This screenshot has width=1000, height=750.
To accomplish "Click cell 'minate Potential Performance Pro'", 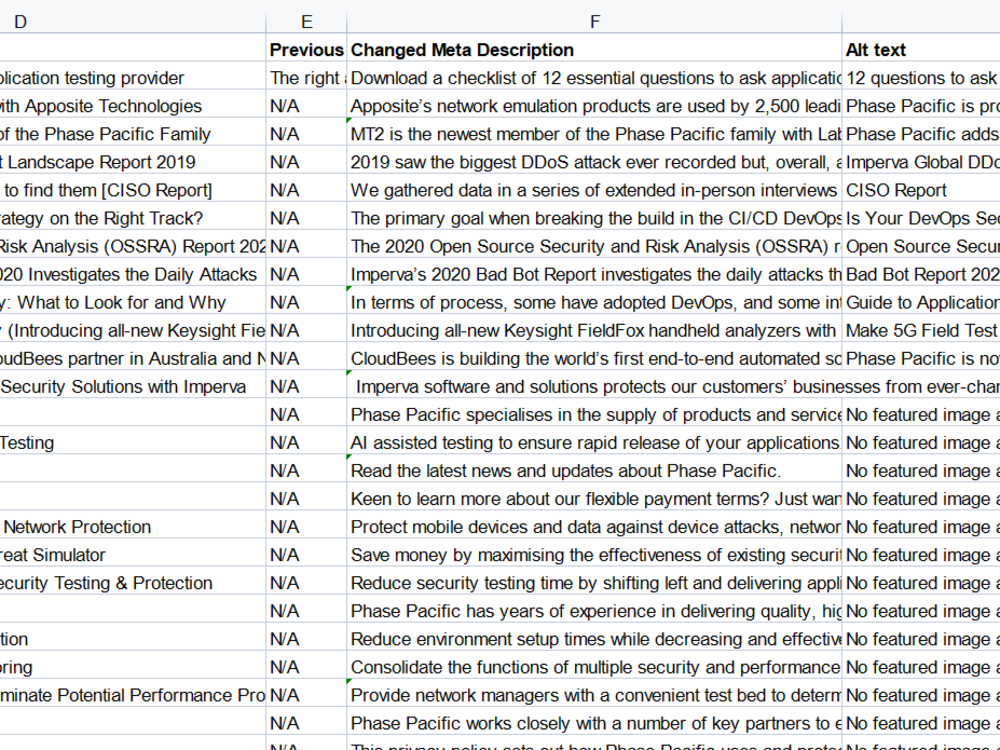I will click(133, 695).
